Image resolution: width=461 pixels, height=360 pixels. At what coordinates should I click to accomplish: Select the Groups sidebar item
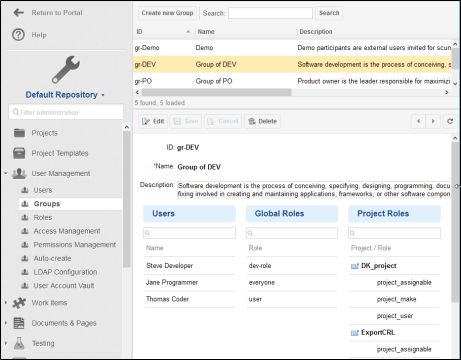tap(71, 204)
